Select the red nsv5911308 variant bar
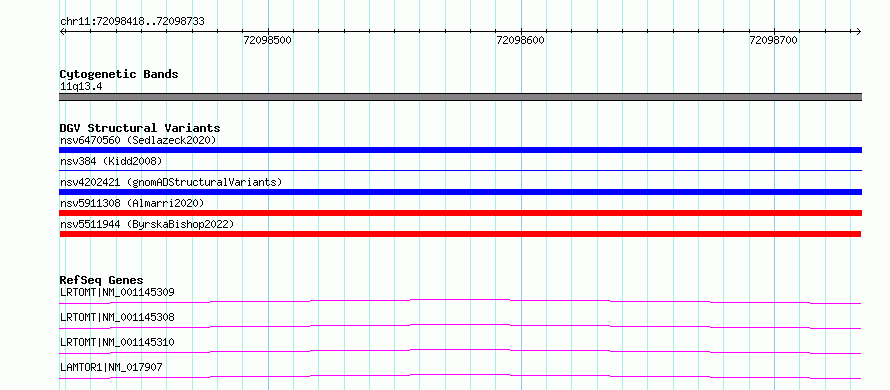Image resolution: width=890 pixels, height=390 pixels. coord(460,213)
